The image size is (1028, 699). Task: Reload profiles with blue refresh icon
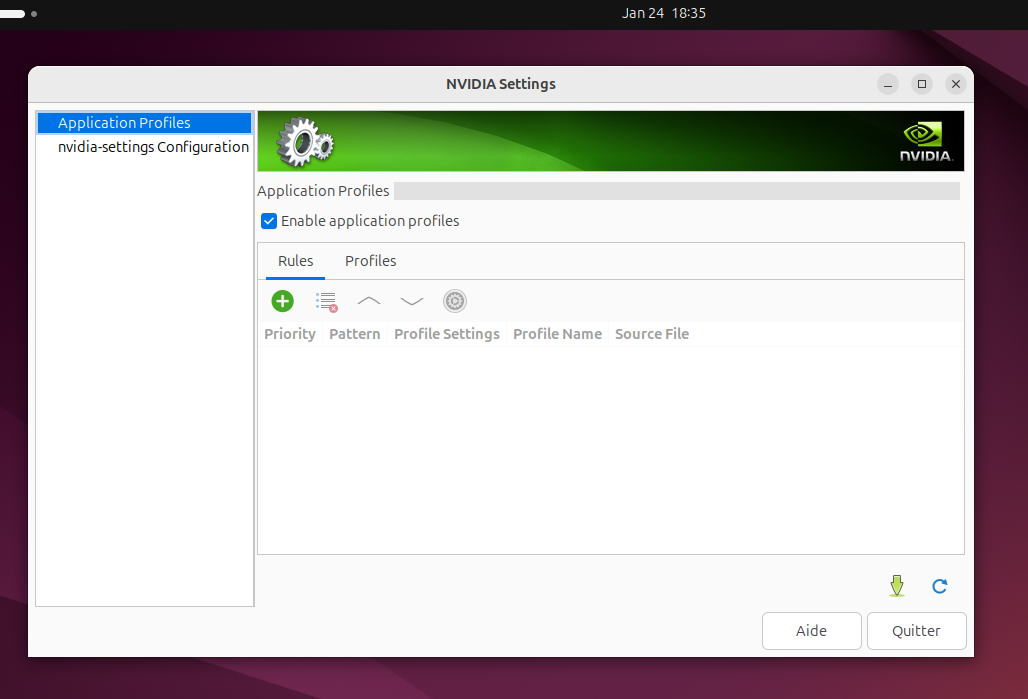[x=939, y=586]
